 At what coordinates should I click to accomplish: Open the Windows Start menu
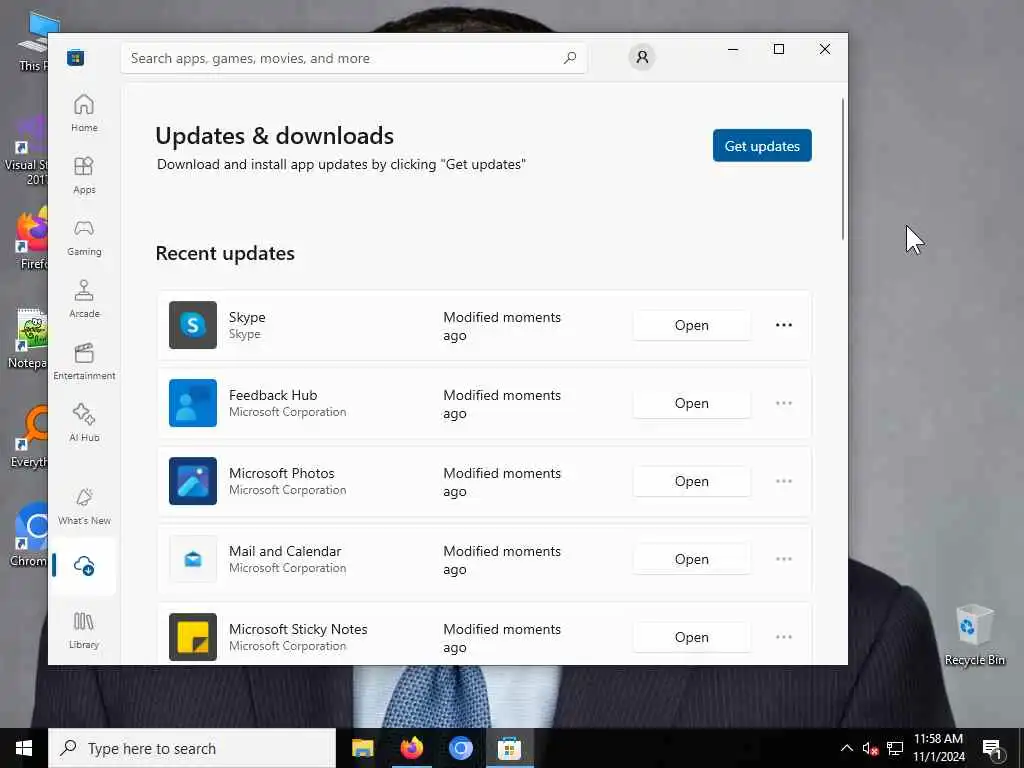(24, 748)
